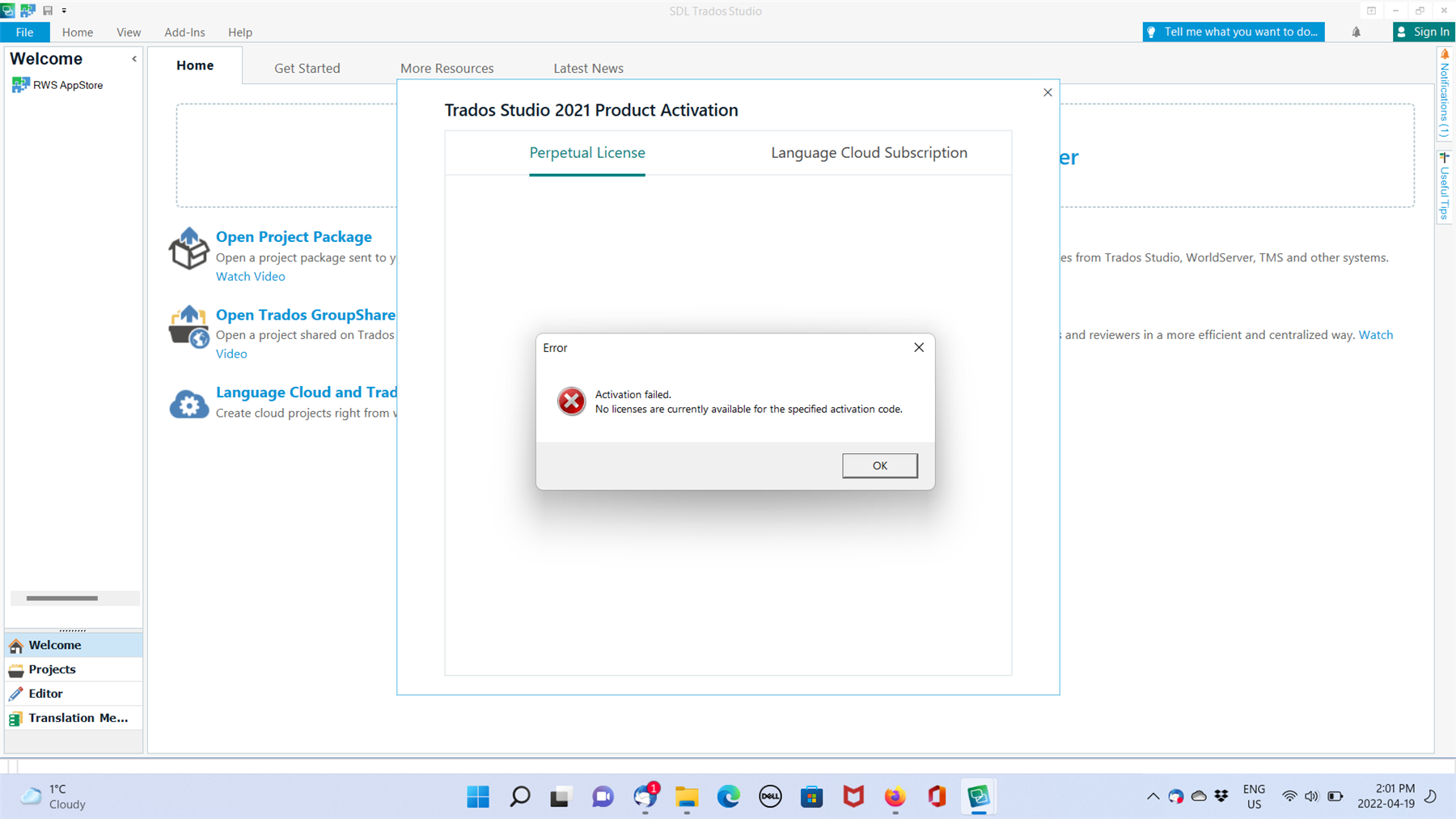
Task: Open Teams Chat taskbar icon
Action: [x=603, y=797]
